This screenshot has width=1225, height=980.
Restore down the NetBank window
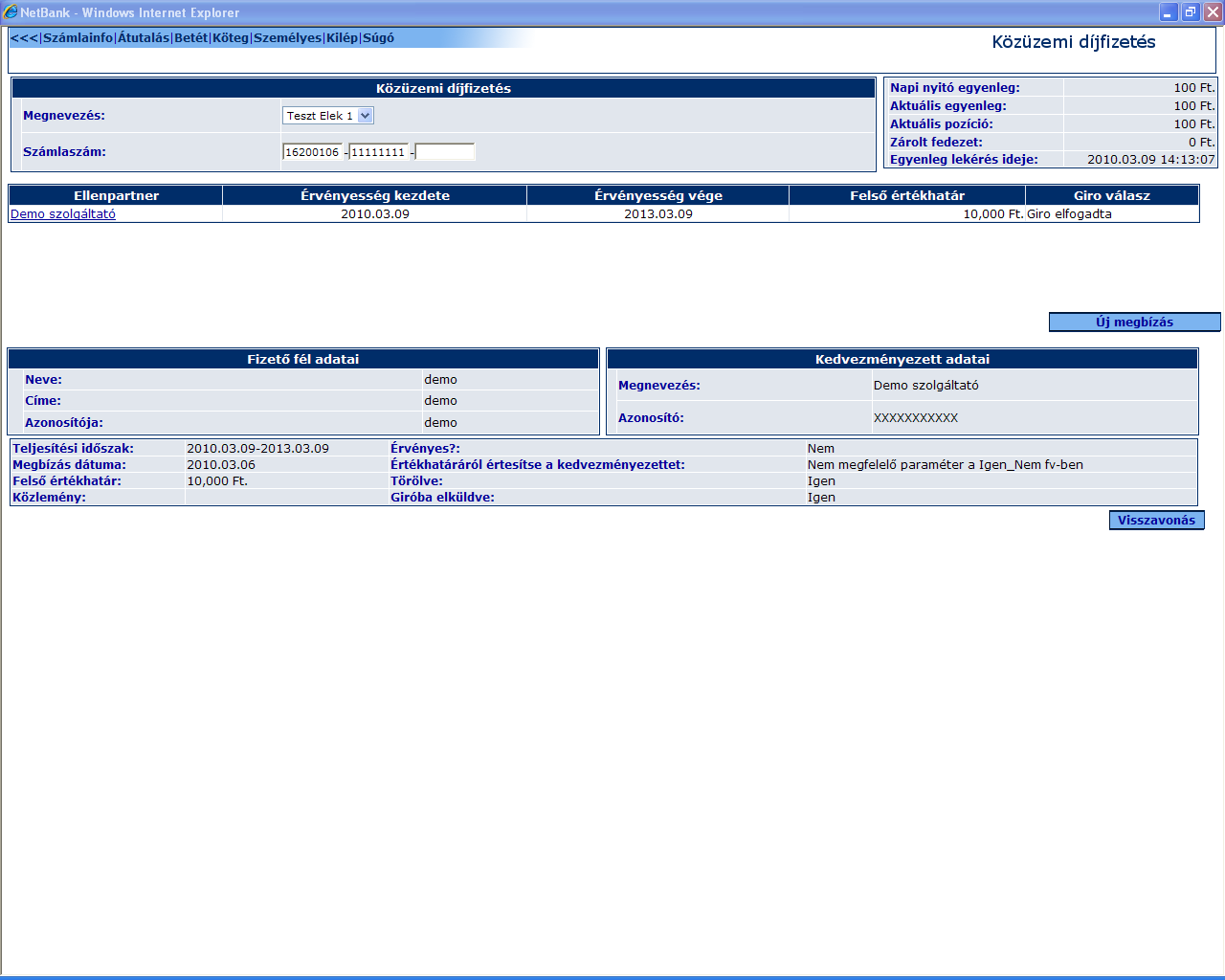tap(1190, 12)
